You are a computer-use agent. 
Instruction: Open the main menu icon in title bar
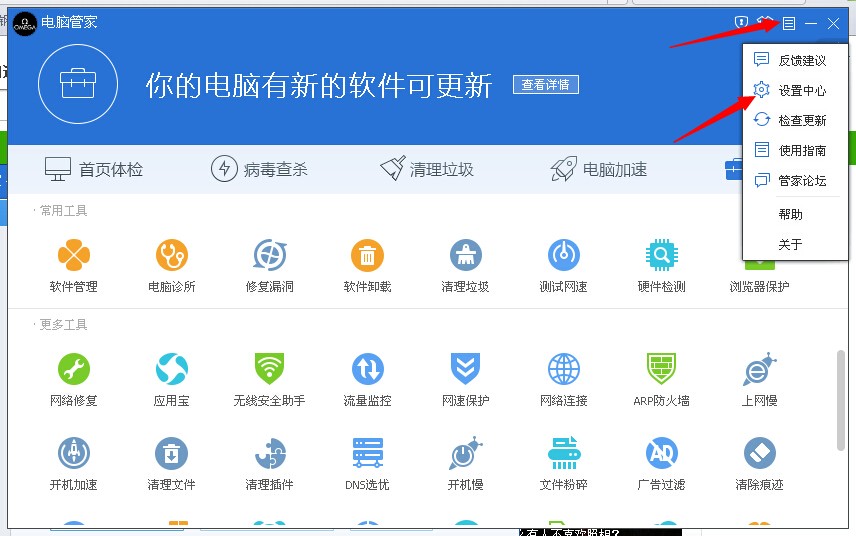789,23
